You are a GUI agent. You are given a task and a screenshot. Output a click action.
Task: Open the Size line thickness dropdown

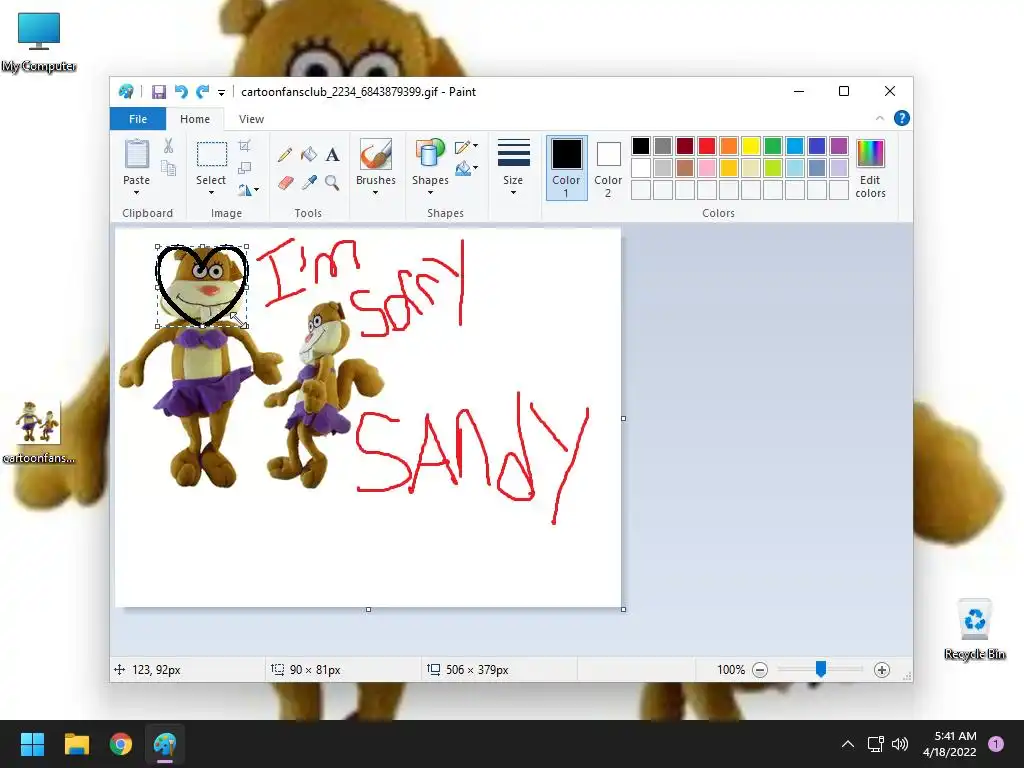click(x=513, y=167)
